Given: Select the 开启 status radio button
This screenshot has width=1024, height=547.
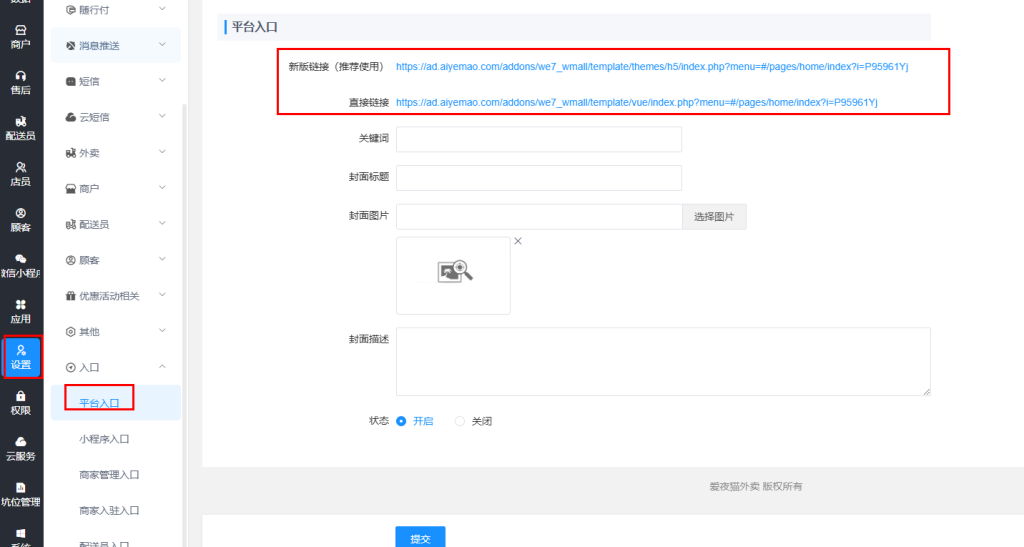Looking at the screenshot, I should click(402, 421).
